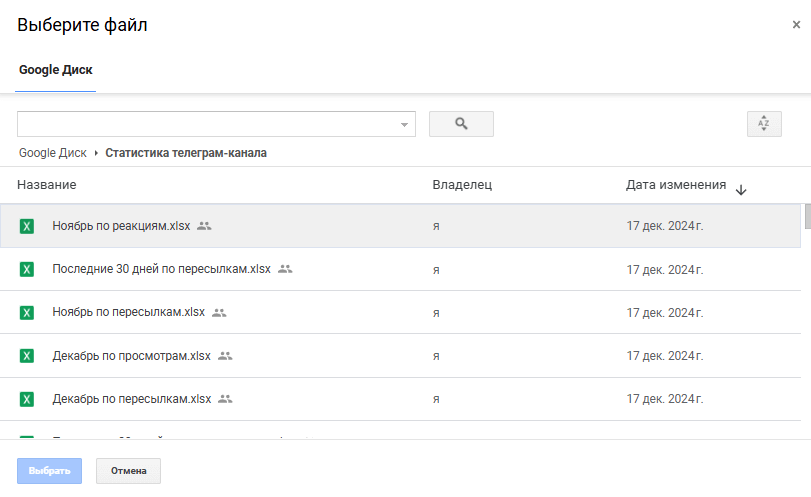
Task: Switch to the Google Диск tab
Action: click(56, 71)
